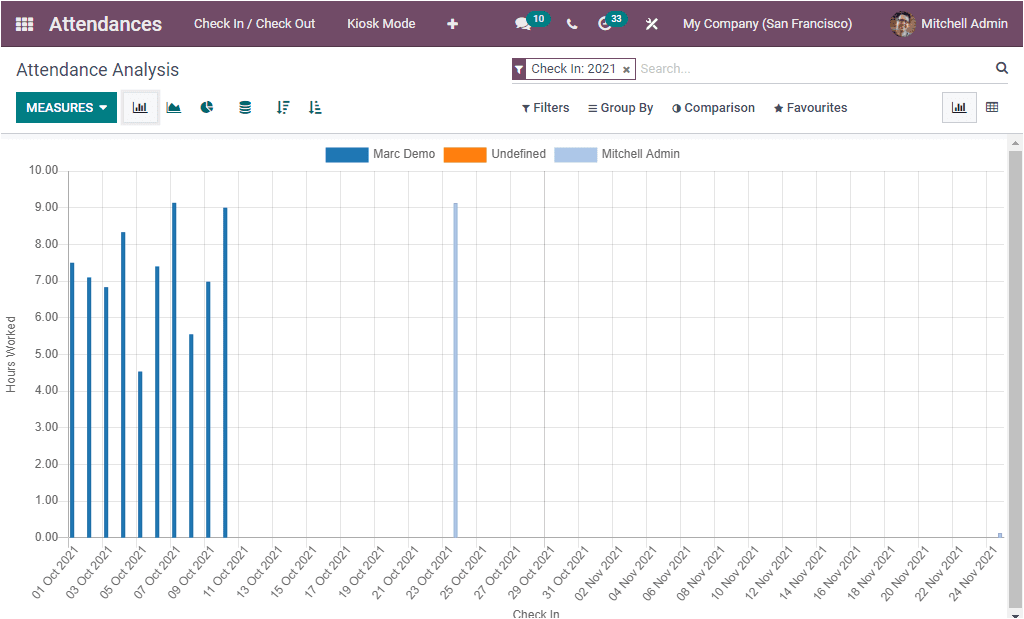Click the phone call icon
1024x619 pixels.
click(x=572, y=24)
